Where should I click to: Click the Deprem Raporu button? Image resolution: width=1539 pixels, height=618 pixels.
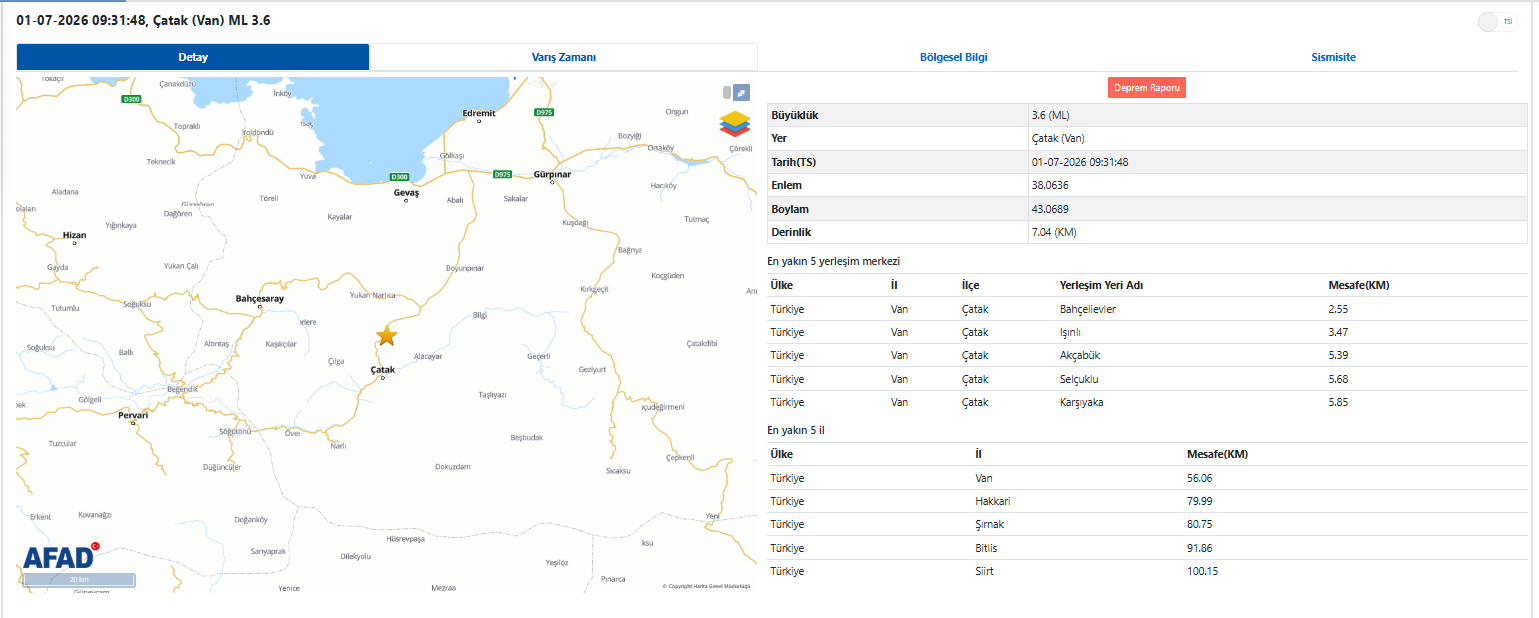point(1147,88)
